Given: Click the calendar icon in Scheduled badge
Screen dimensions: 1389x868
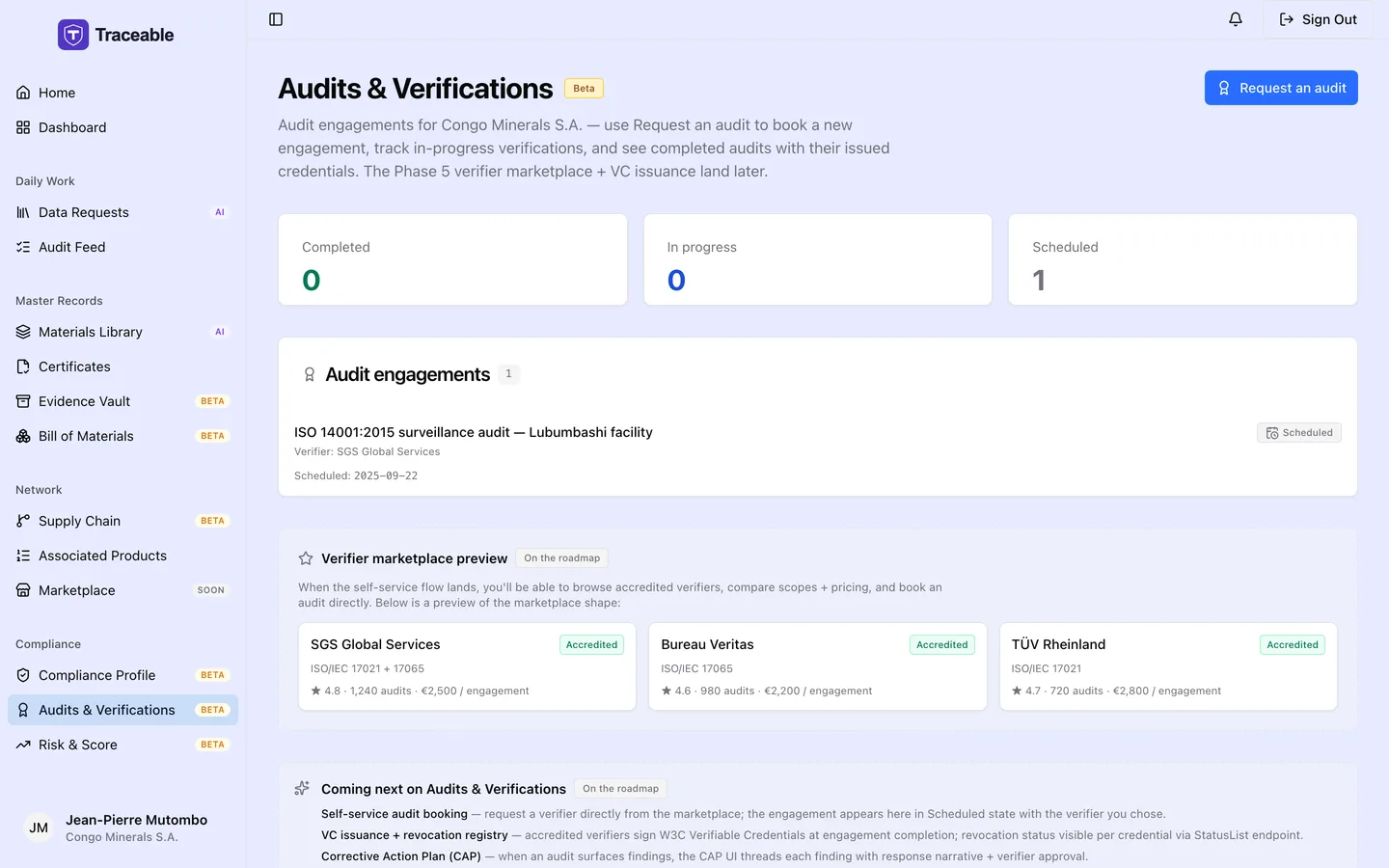Looking at the screenshot, I should click(x=1272, y=433).
